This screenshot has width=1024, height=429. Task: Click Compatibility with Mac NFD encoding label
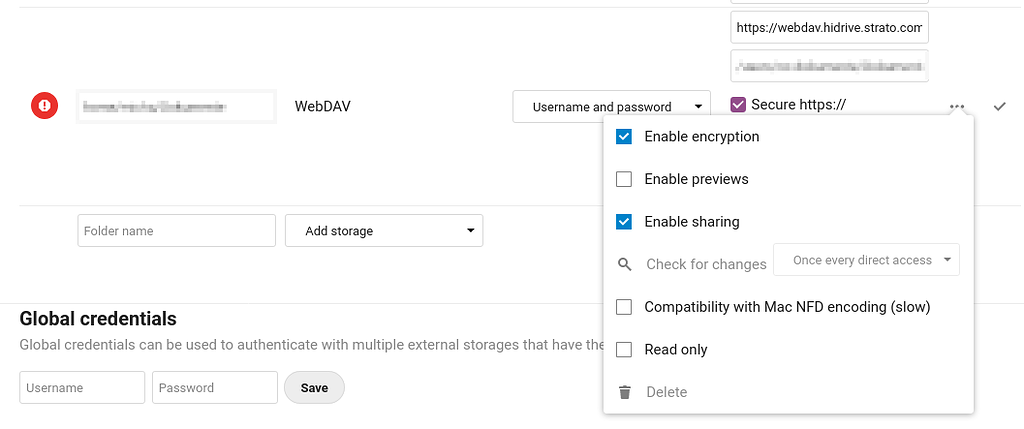pos(787,307)
